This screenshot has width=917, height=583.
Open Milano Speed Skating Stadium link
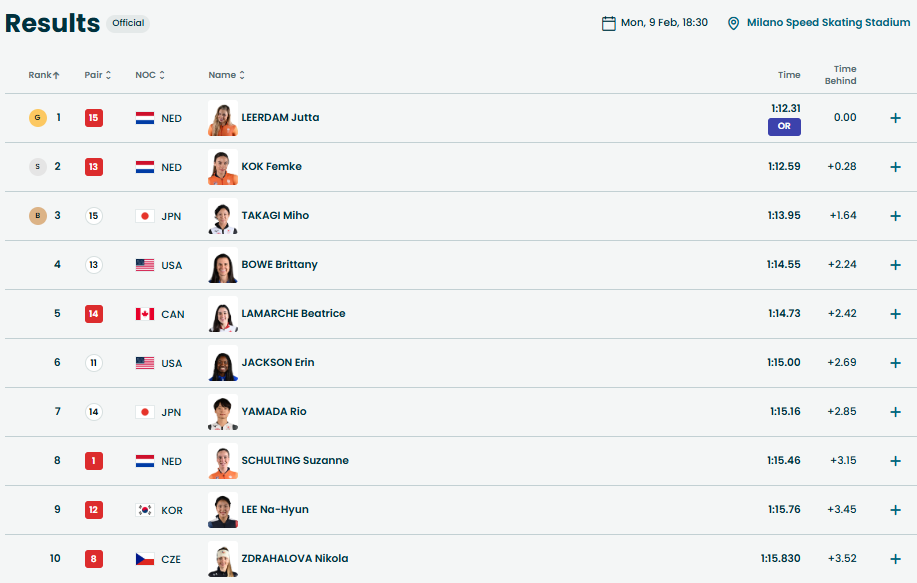tap(828, 23)
